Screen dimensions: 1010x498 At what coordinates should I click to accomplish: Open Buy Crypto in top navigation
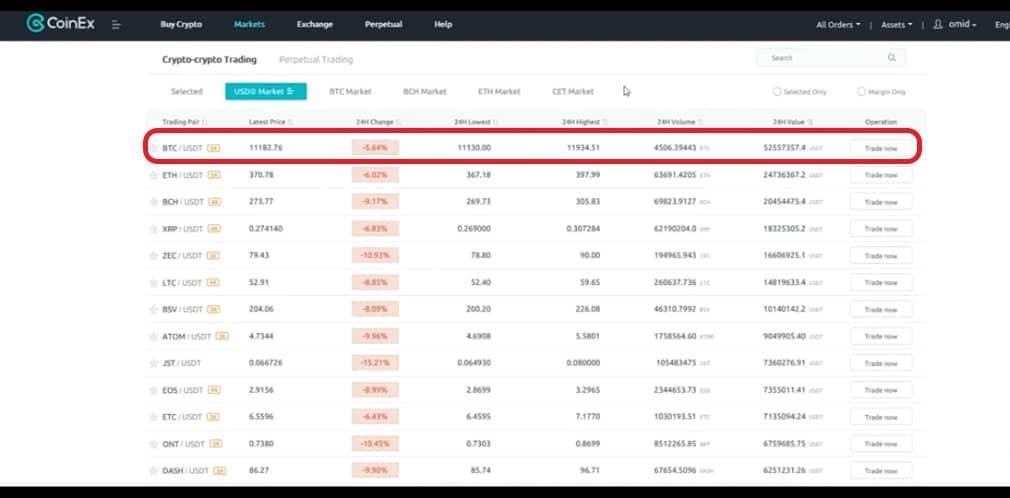[x=181, y=24]
